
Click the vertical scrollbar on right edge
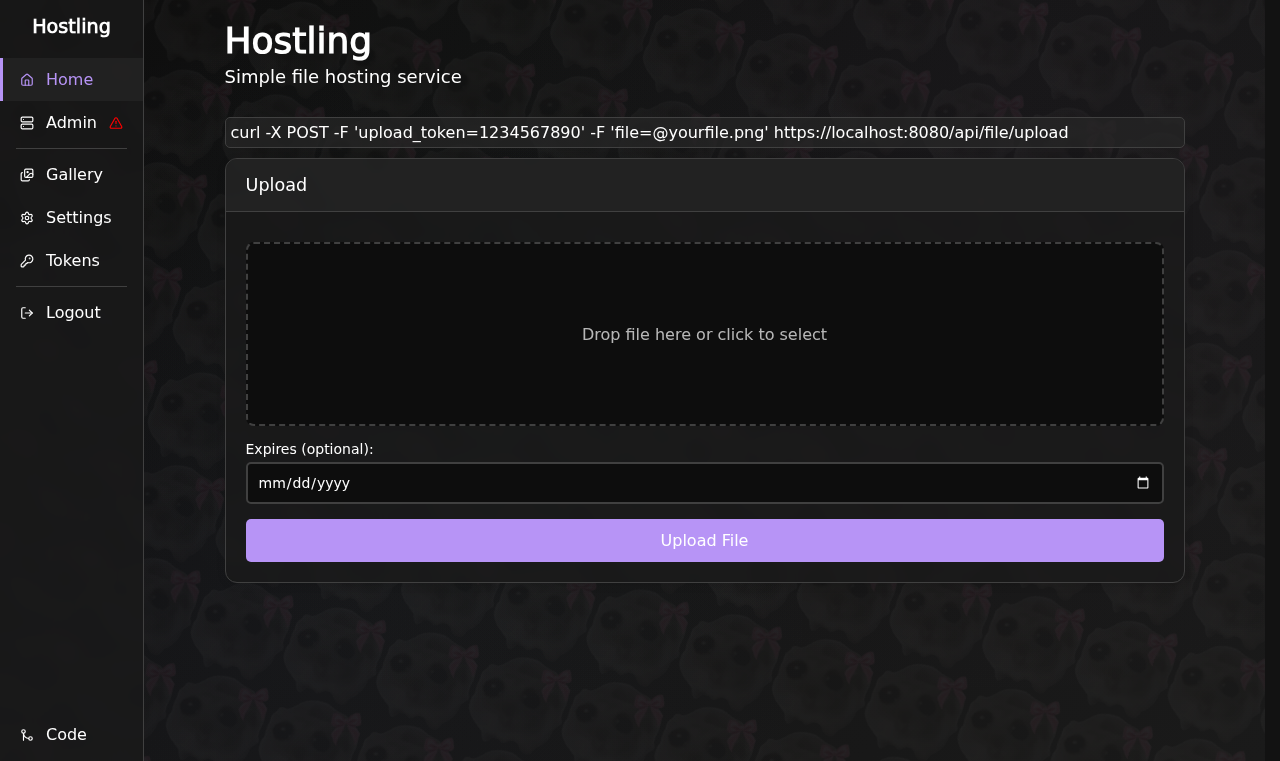point(1272,380)
